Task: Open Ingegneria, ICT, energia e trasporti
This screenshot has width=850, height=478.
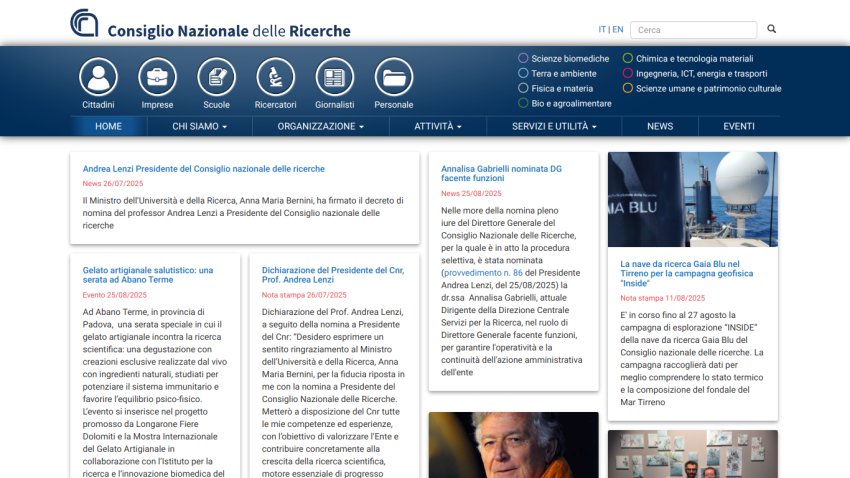Action: pos(701,74)
